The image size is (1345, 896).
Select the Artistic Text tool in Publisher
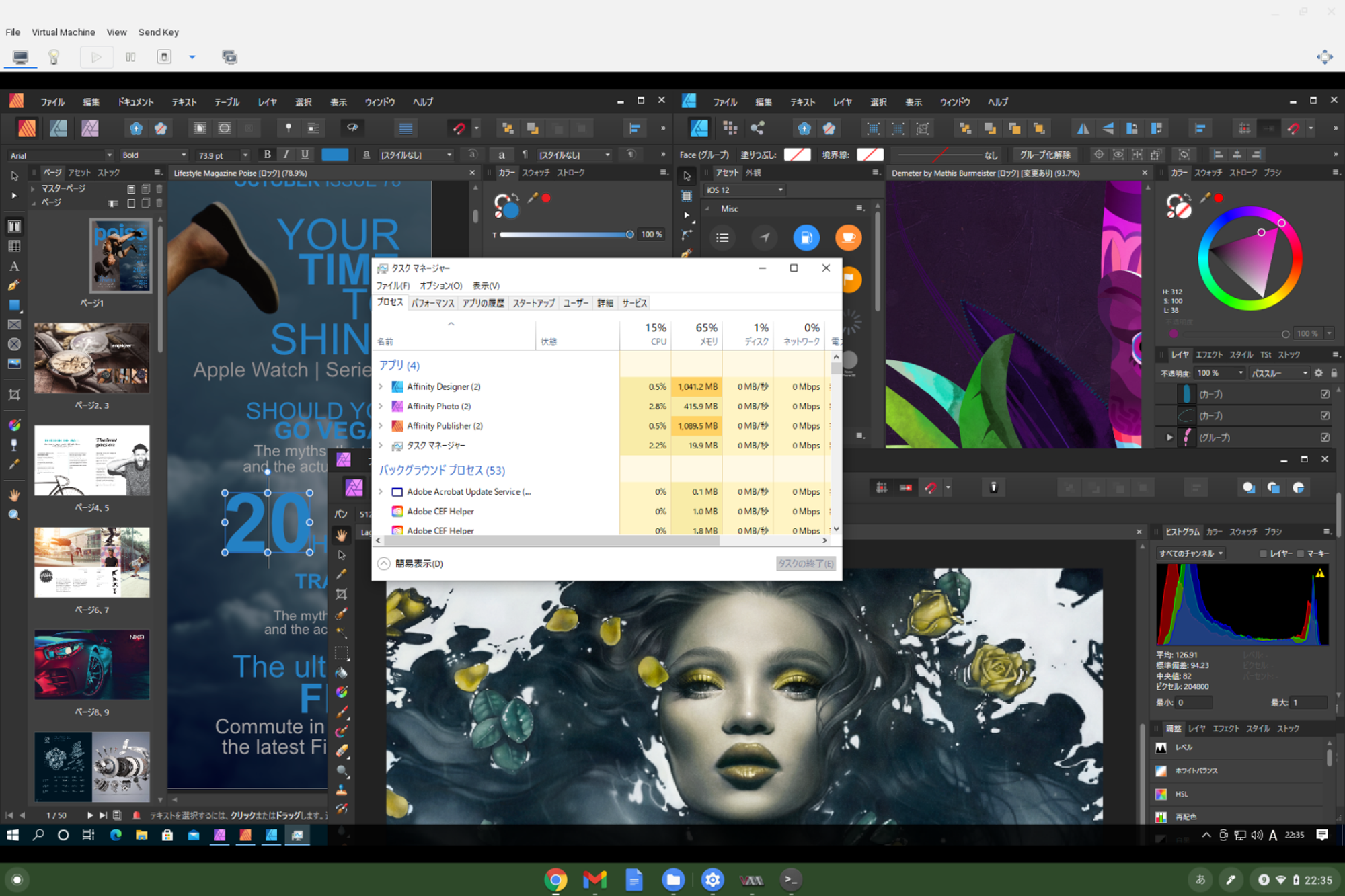14,266
